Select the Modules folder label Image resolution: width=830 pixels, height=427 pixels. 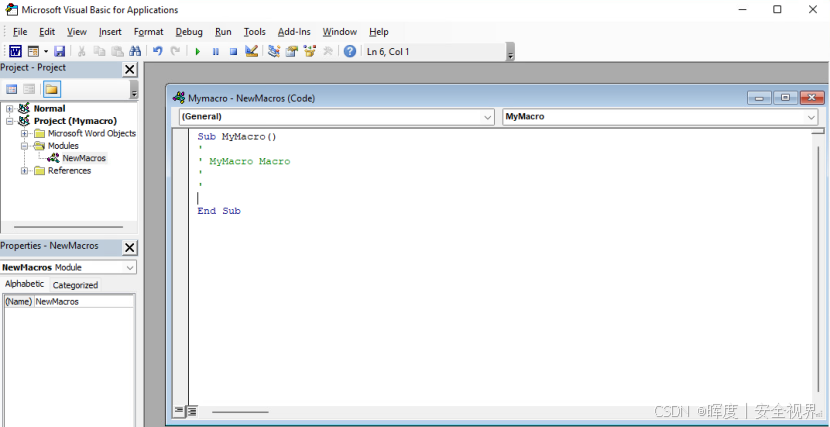pos(63,146)
